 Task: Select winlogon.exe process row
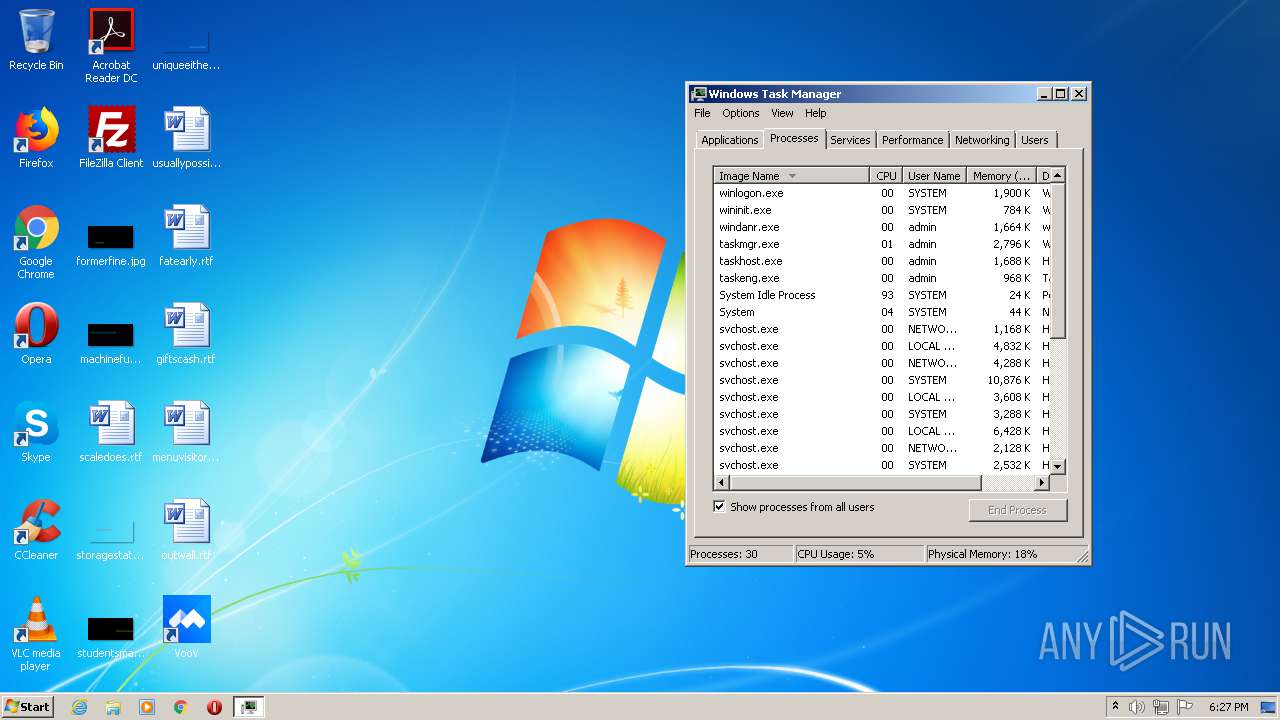click(x=881, y=193)
